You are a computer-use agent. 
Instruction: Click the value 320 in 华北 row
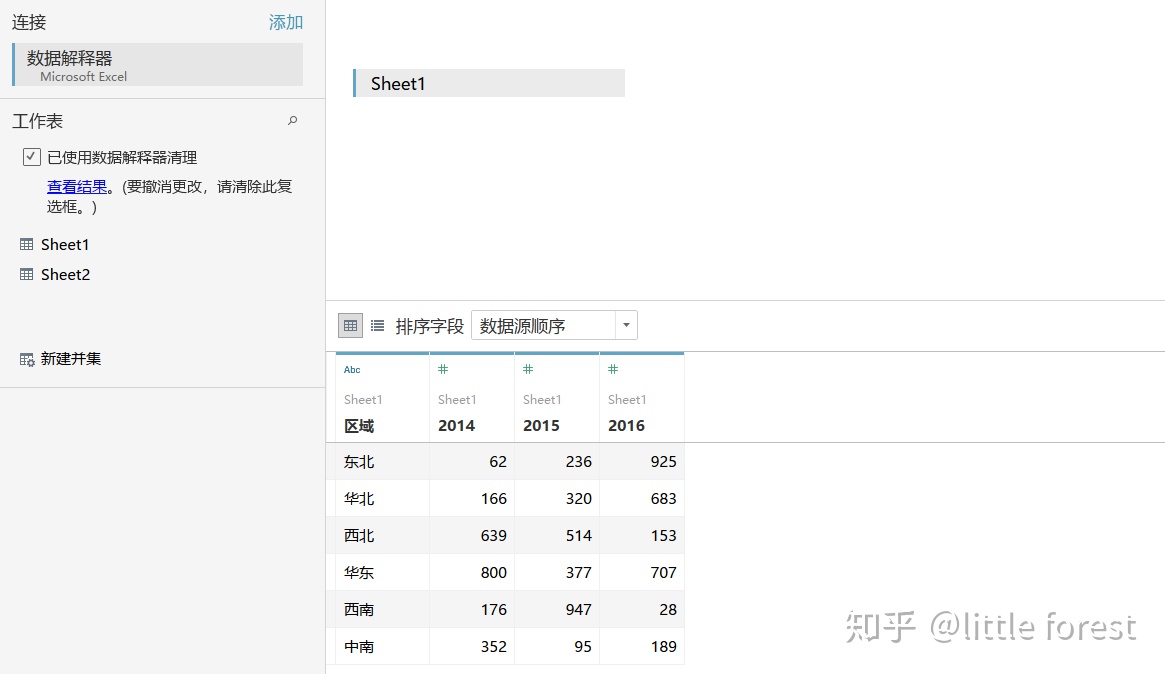[579, 499]
